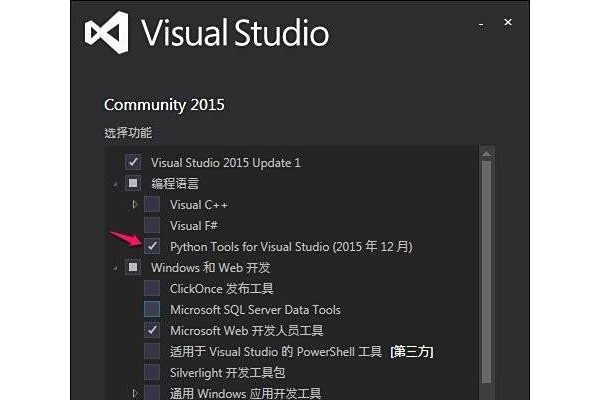This screenshot has height=400, width=600.
Task: Enable the Visual F# option
Action: pyautogui.click(x=152, y=225)
